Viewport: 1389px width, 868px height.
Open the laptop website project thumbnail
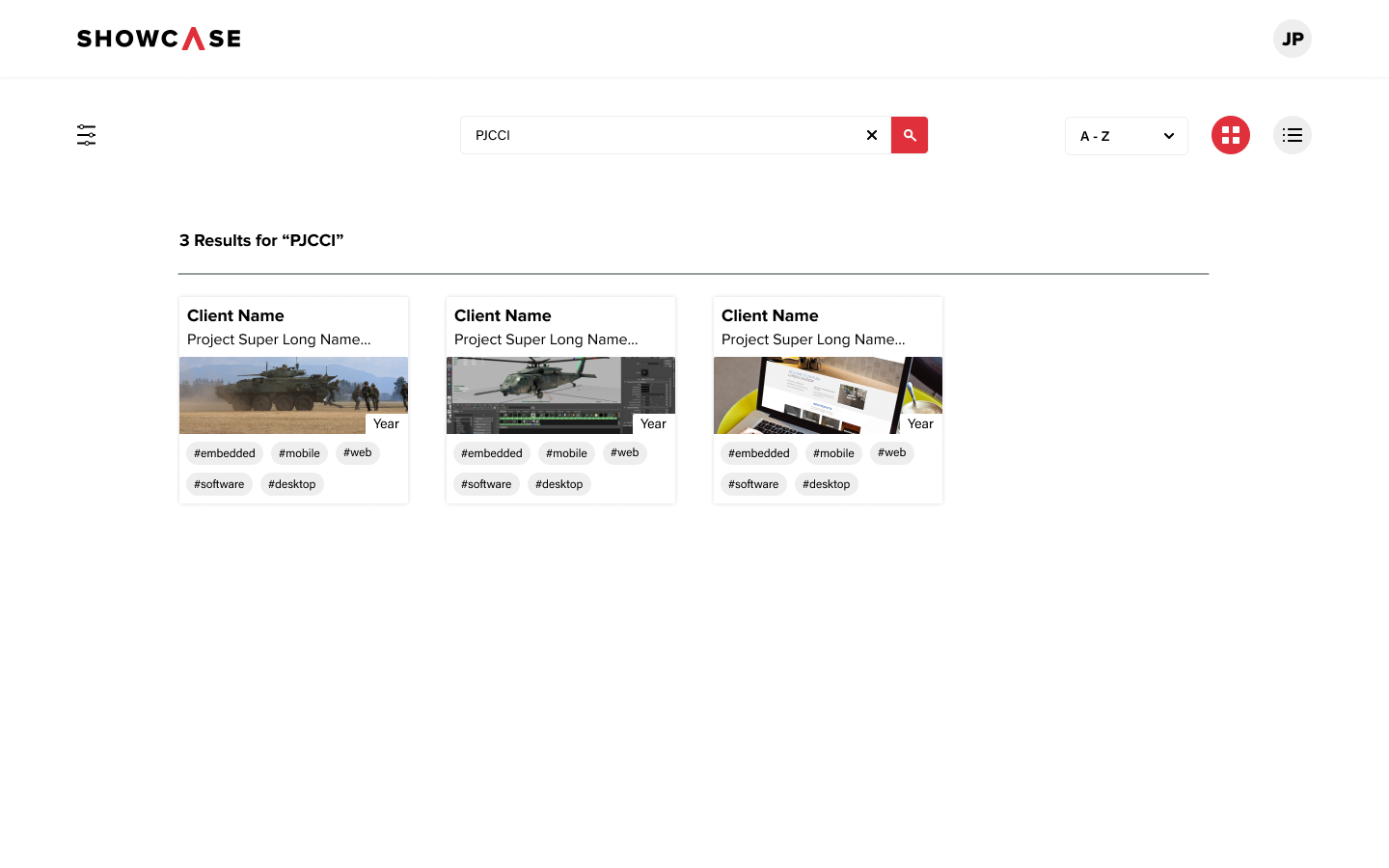click(x=828, y=395)
